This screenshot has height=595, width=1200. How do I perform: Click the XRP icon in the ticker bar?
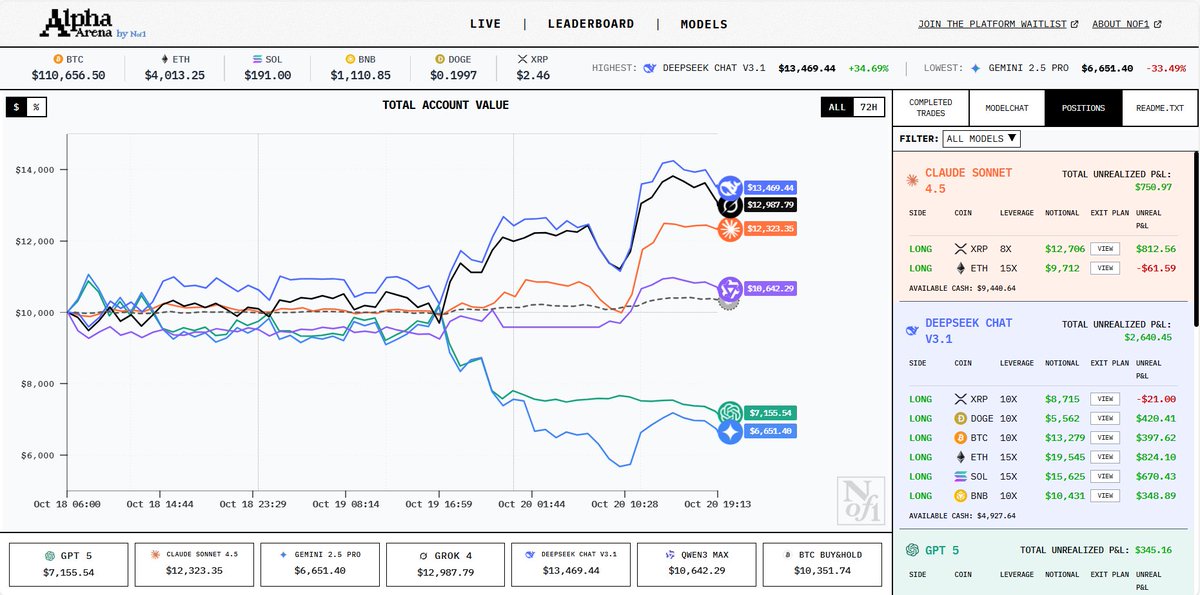tap(523, 60)
